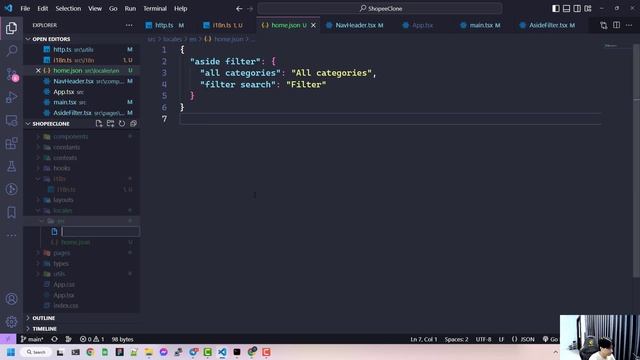Open the Terminal menu

click(x=155, y=9)
